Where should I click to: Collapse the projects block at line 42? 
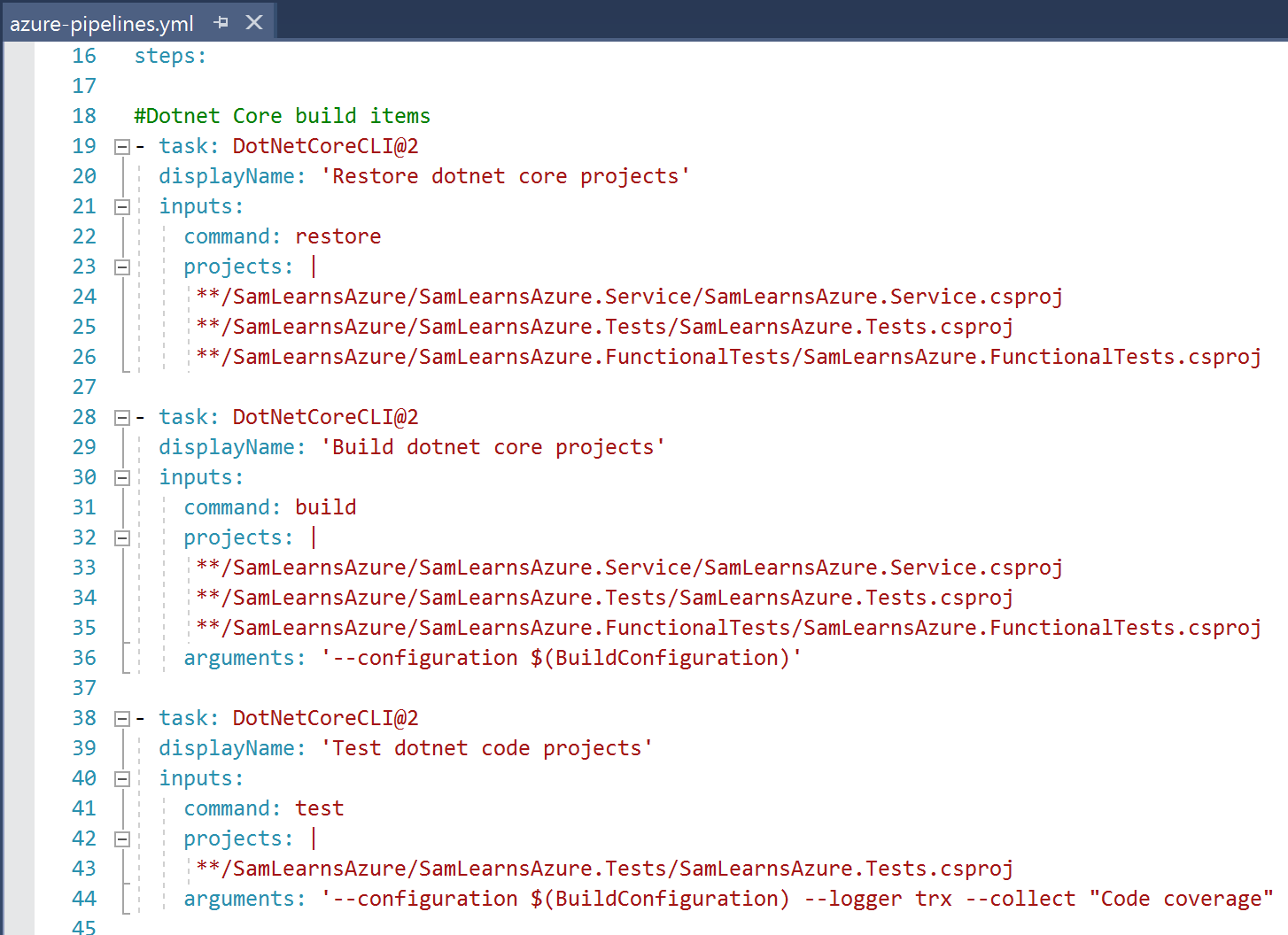[x=122, y=839]
